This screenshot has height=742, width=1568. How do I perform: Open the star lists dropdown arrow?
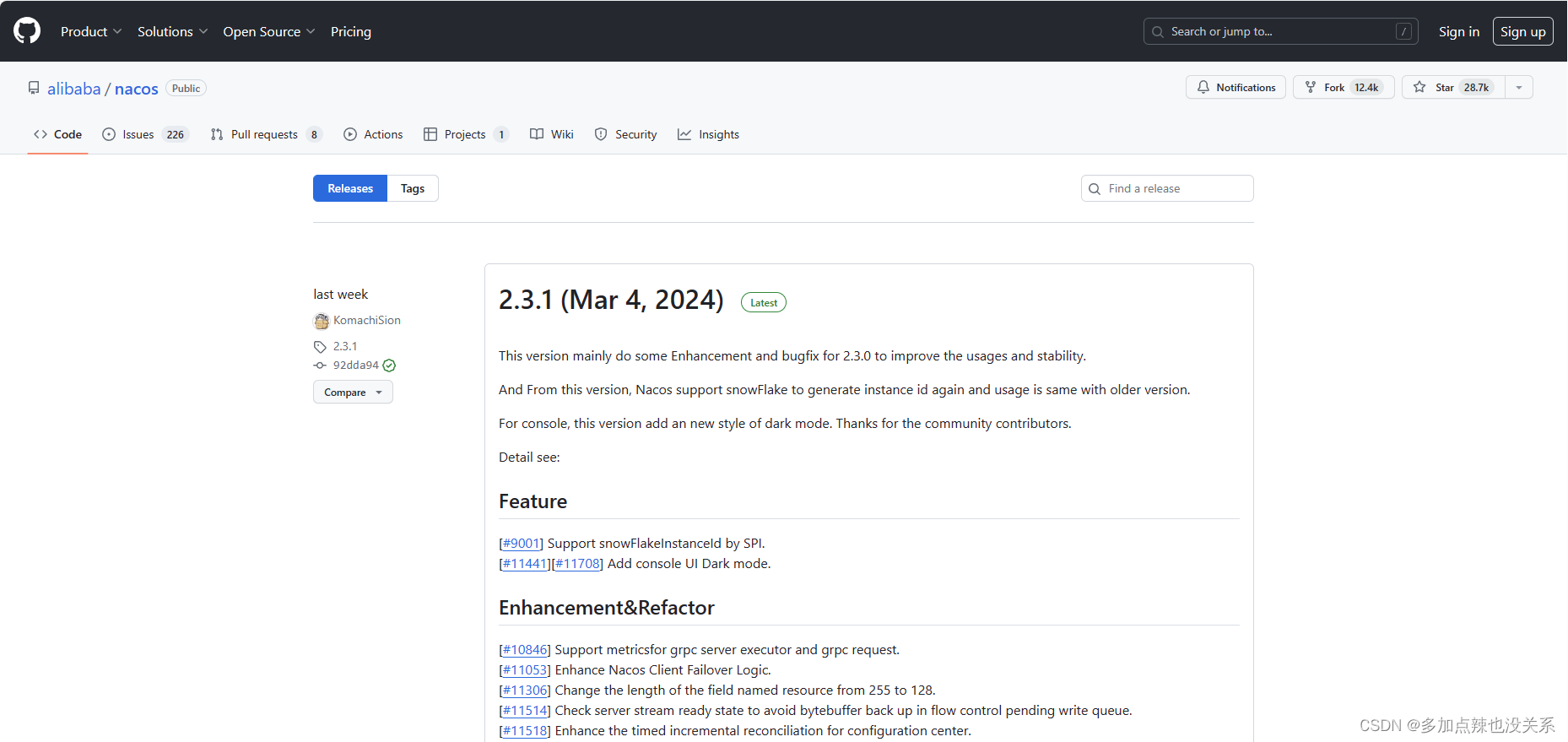[x=1519, y=87]
